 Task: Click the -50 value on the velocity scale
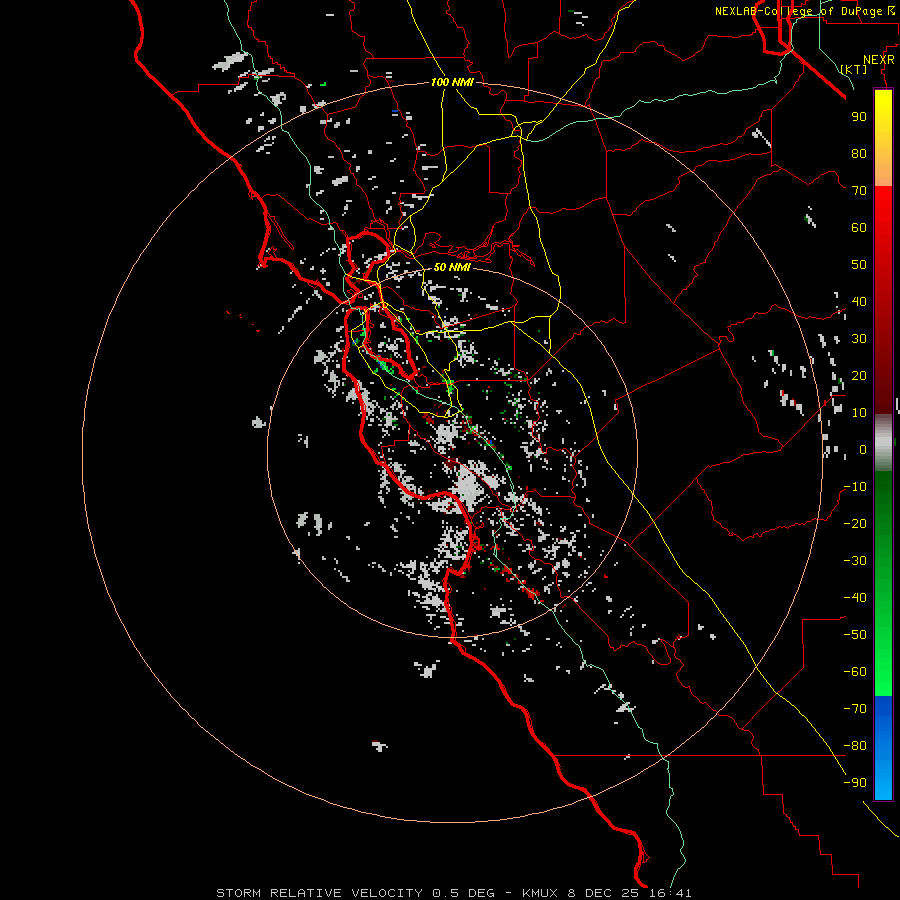855,635
